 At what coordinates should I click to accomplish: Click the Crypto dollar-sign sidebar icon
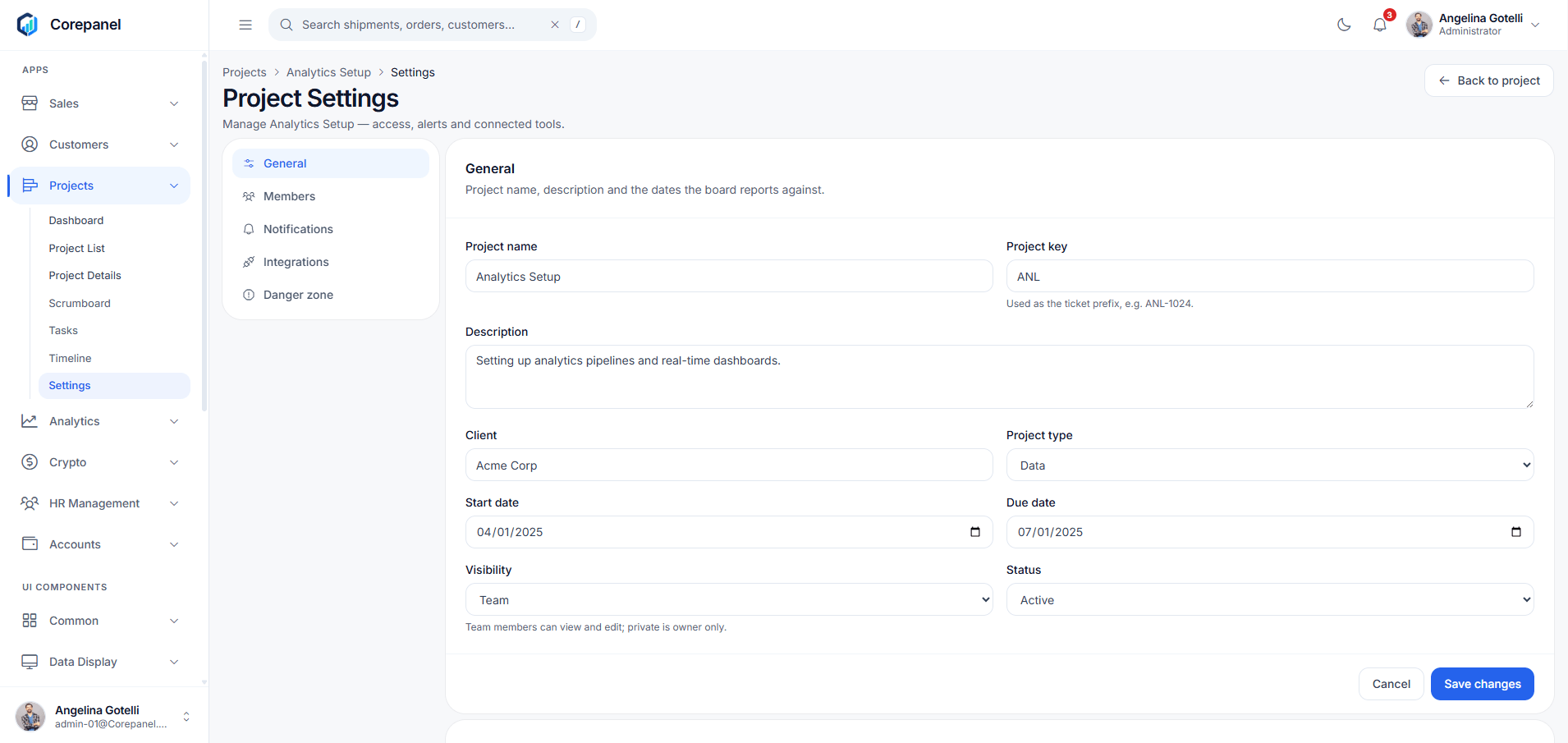(30, 462)
